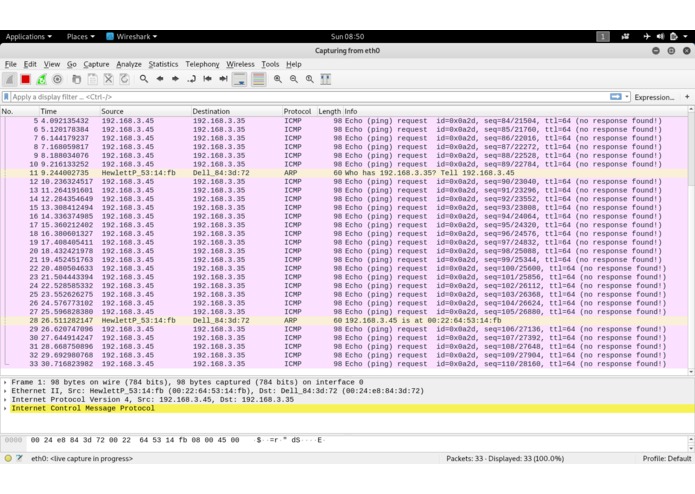Viewport: 695px width, 494px height.
Task: Click the display filter input field
Action: click(309, 97)
